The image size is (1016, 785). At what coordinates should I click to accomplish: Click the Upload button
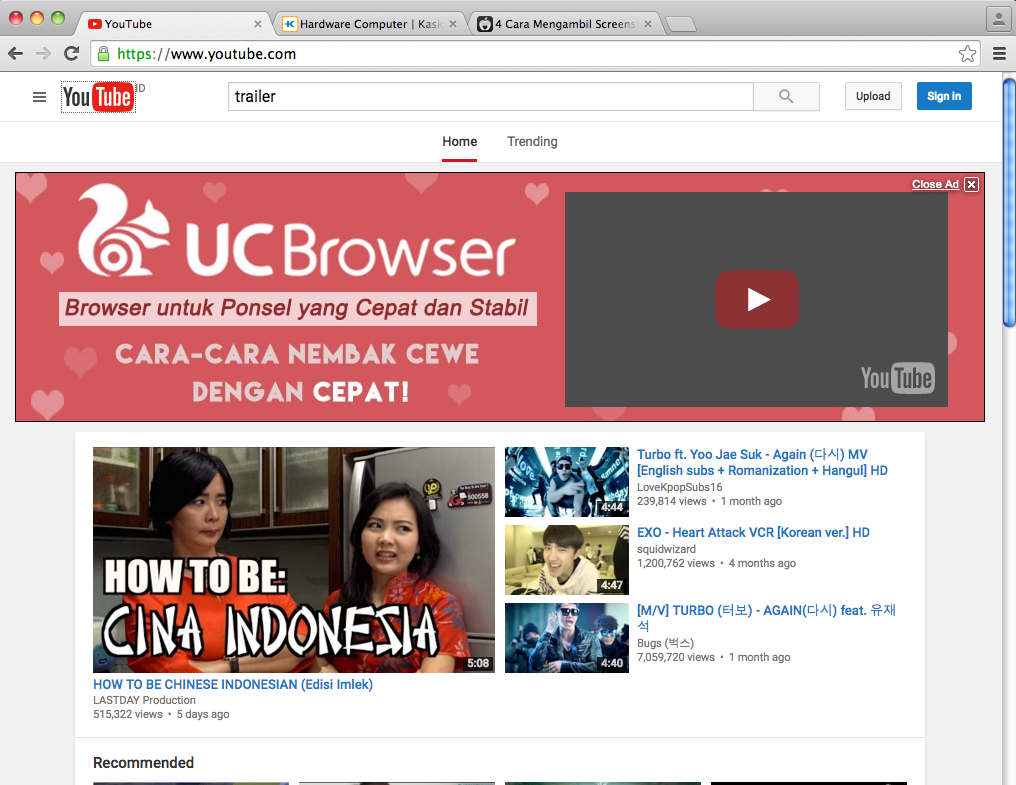click(873, 96)
